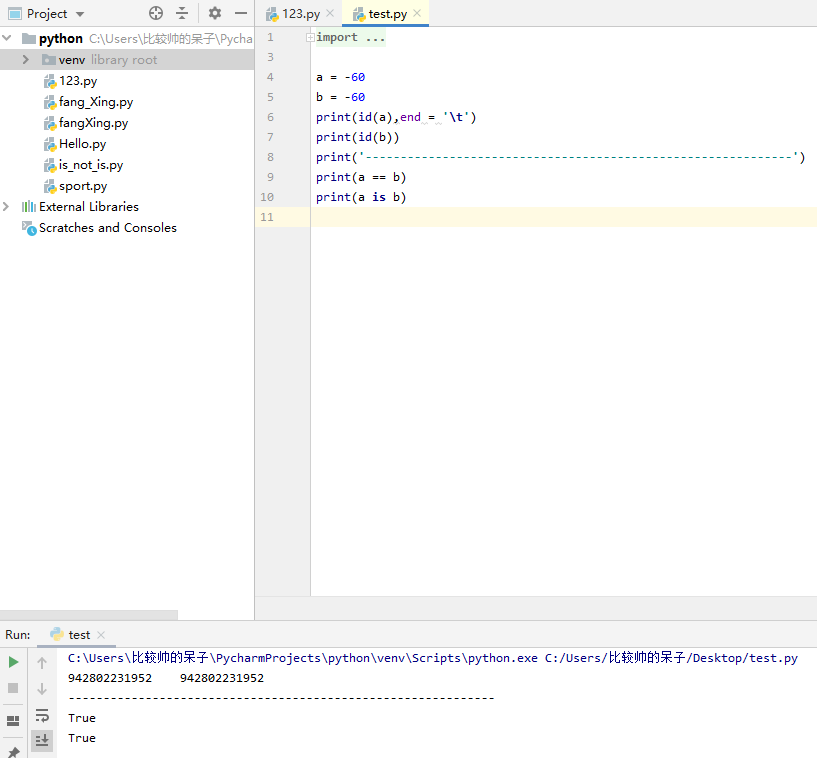Rerun test with the green Run arrow

14,662
